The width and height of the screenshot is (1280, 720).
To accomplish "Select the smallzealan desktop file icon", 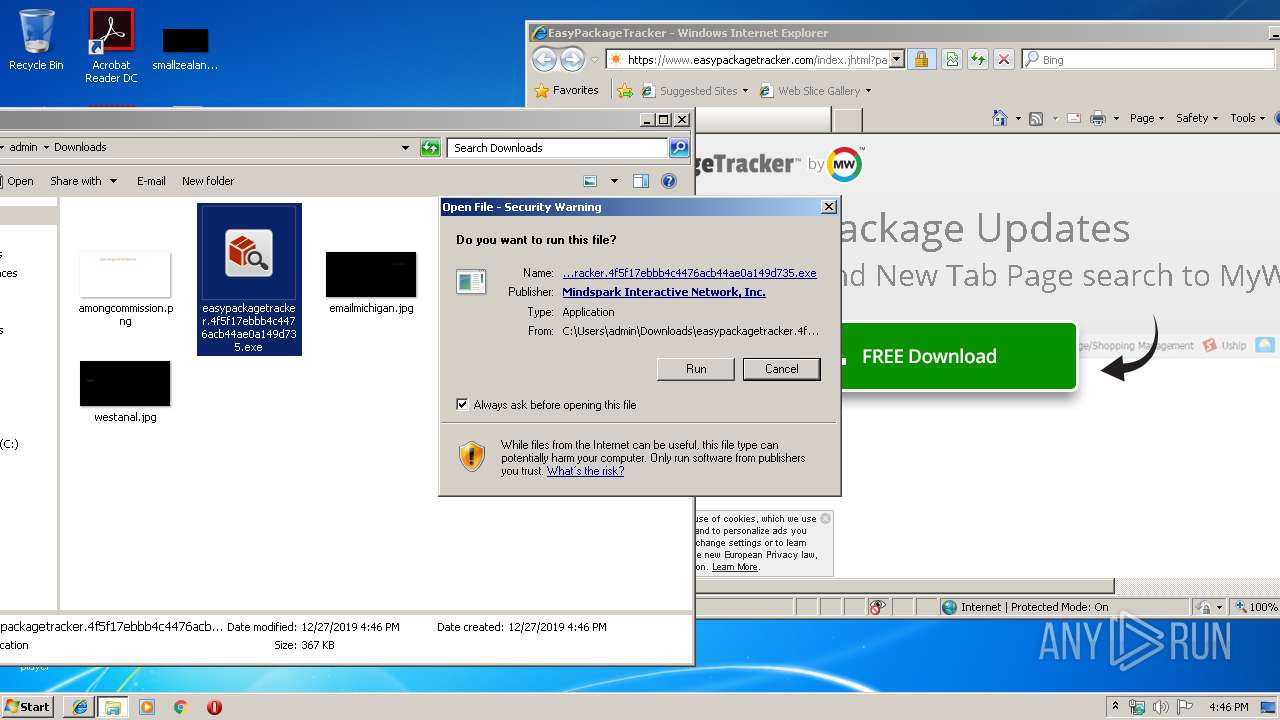I will pyautogui.click(x=185, y=49).
